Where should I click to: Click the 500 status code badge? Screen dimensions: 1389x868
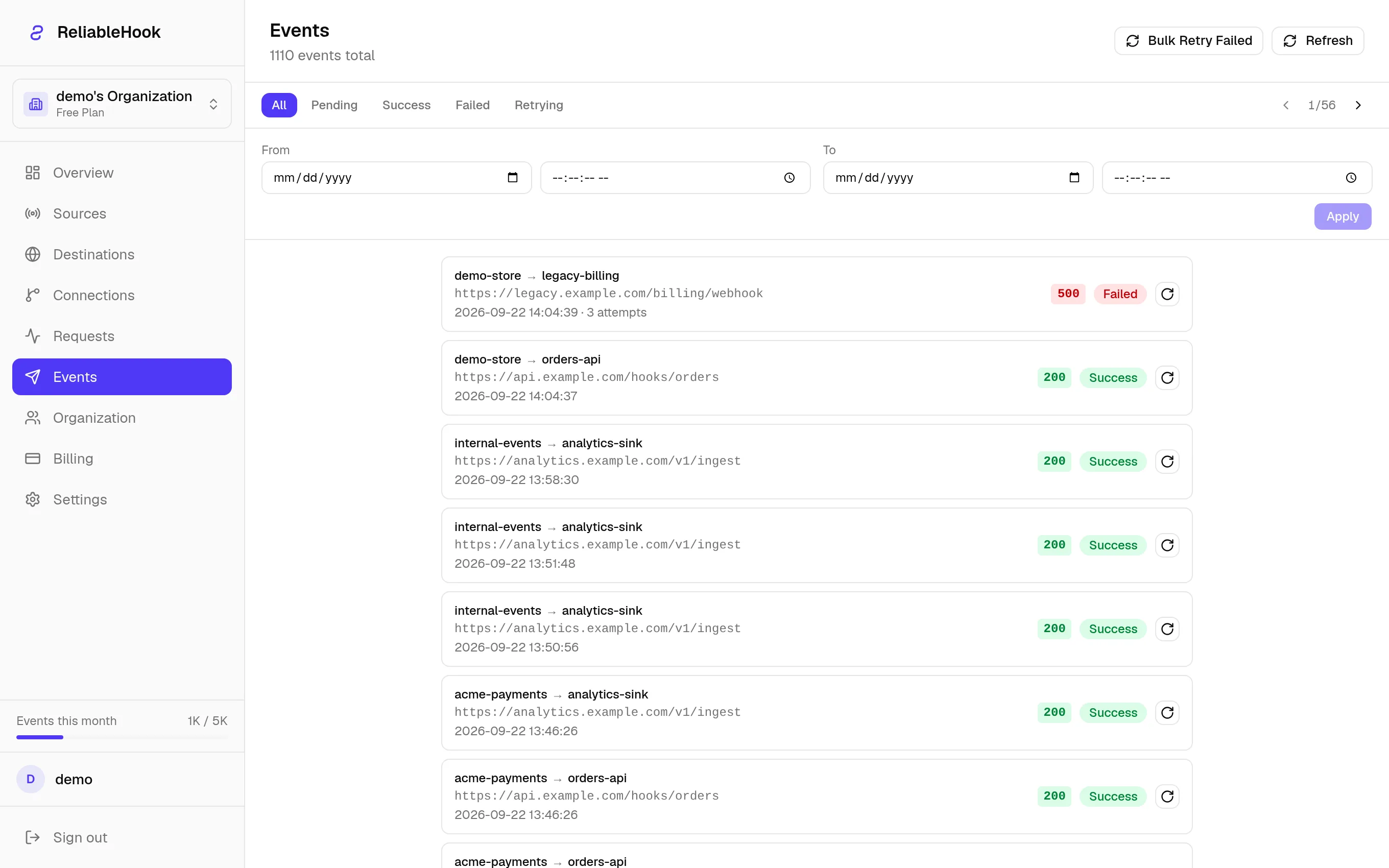pos(1068,294)
